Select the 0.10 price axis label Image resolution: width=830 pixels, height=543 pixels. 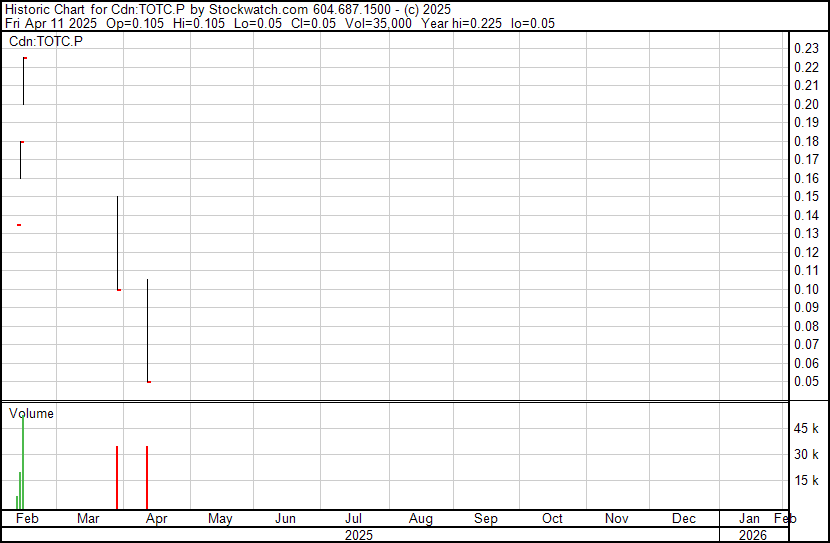806,289
